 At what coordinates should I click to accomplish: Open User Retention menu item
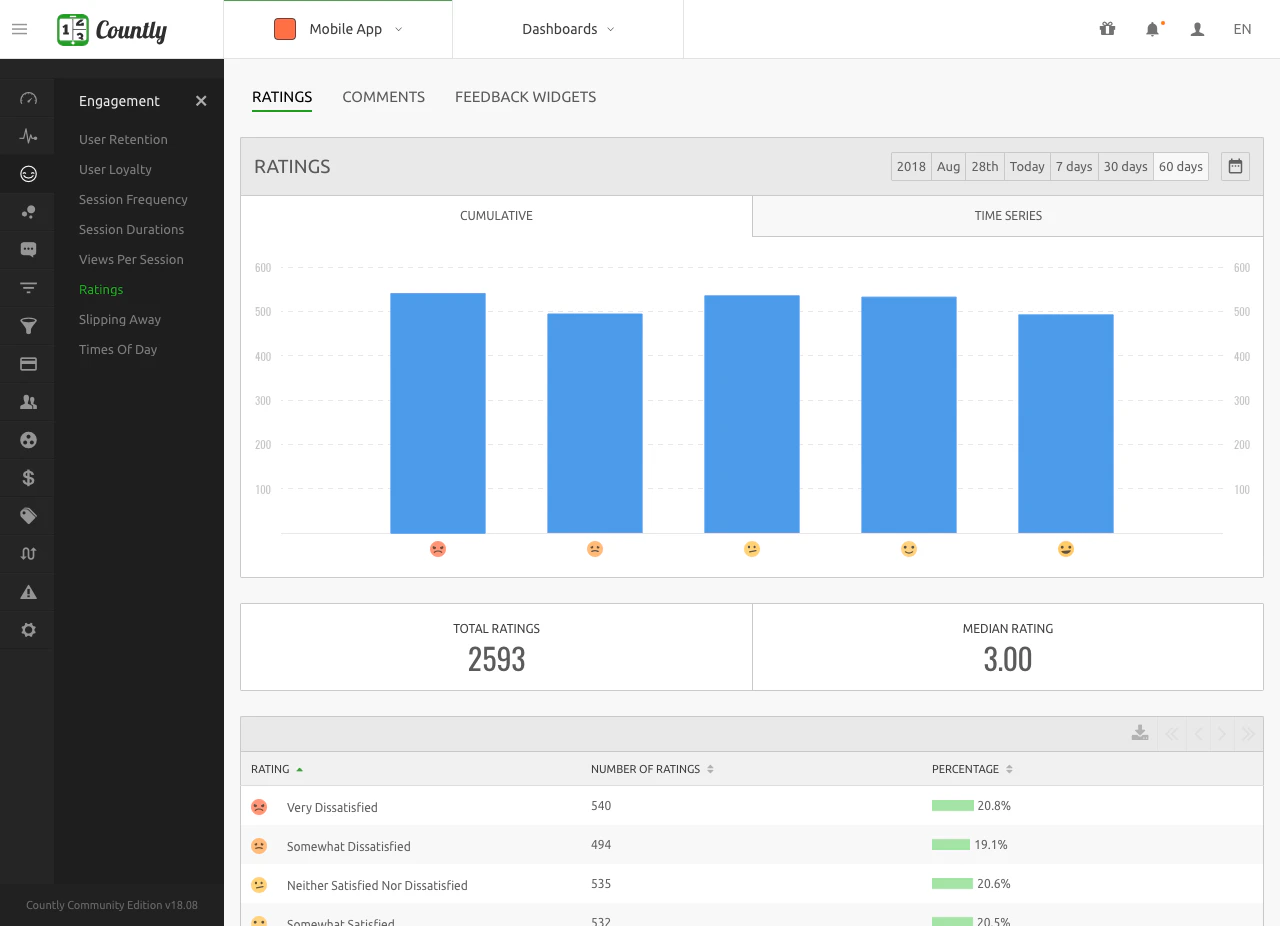pos(123,140)
